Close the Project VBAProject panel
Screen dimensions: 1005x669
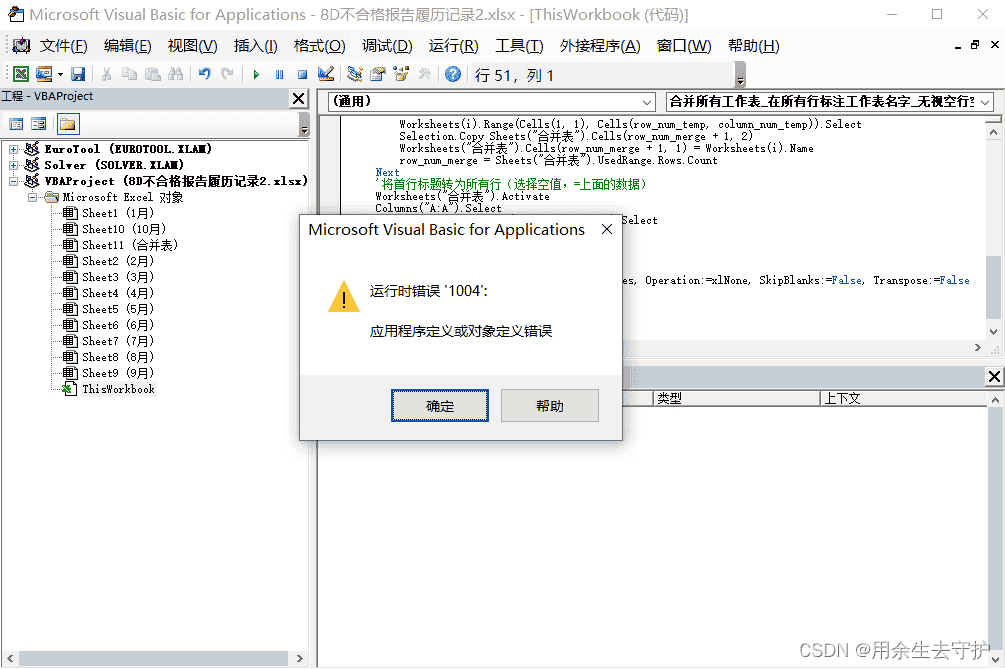pos(299,99)
